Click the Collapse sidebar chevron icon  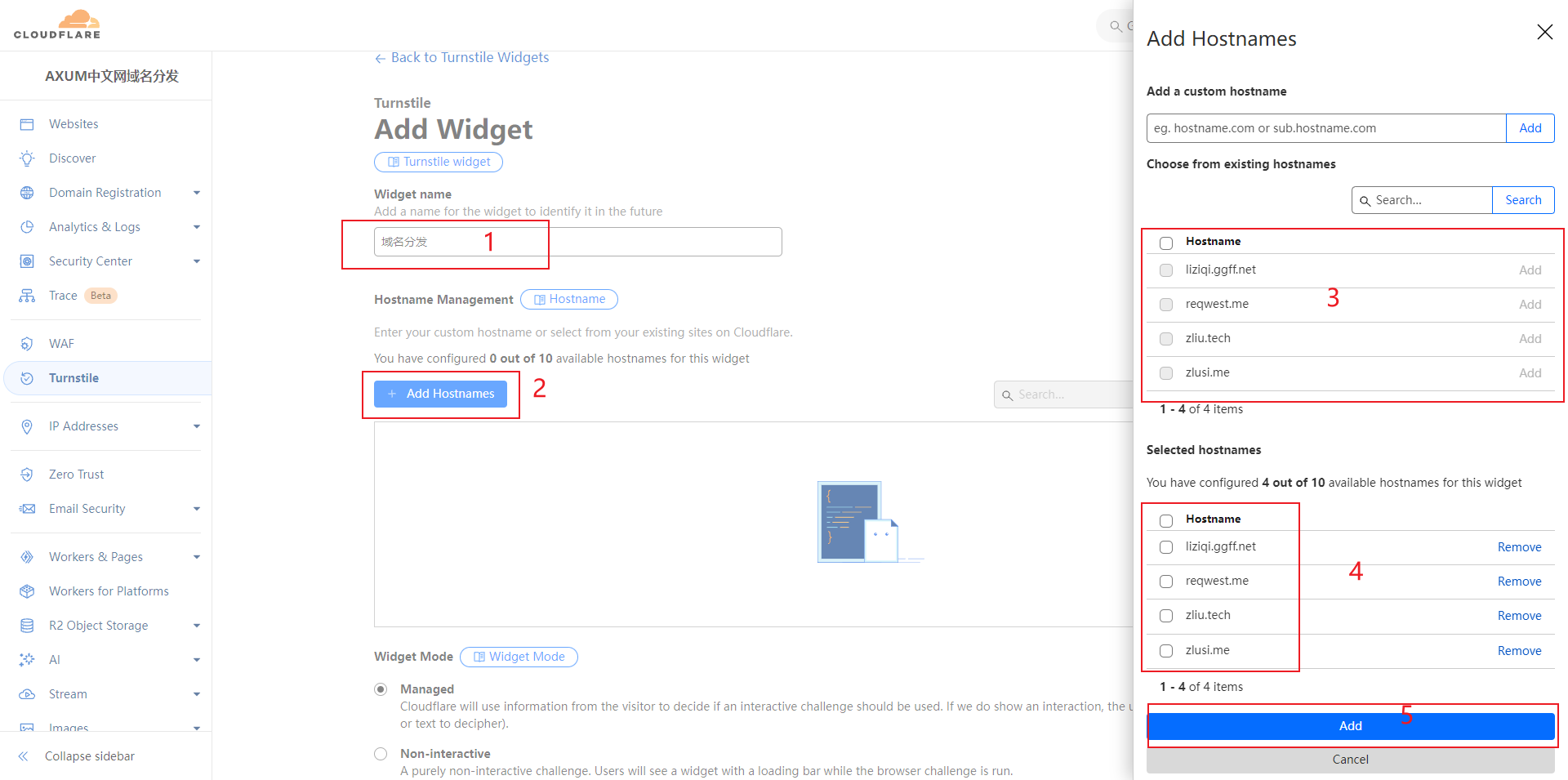[24, 756]
